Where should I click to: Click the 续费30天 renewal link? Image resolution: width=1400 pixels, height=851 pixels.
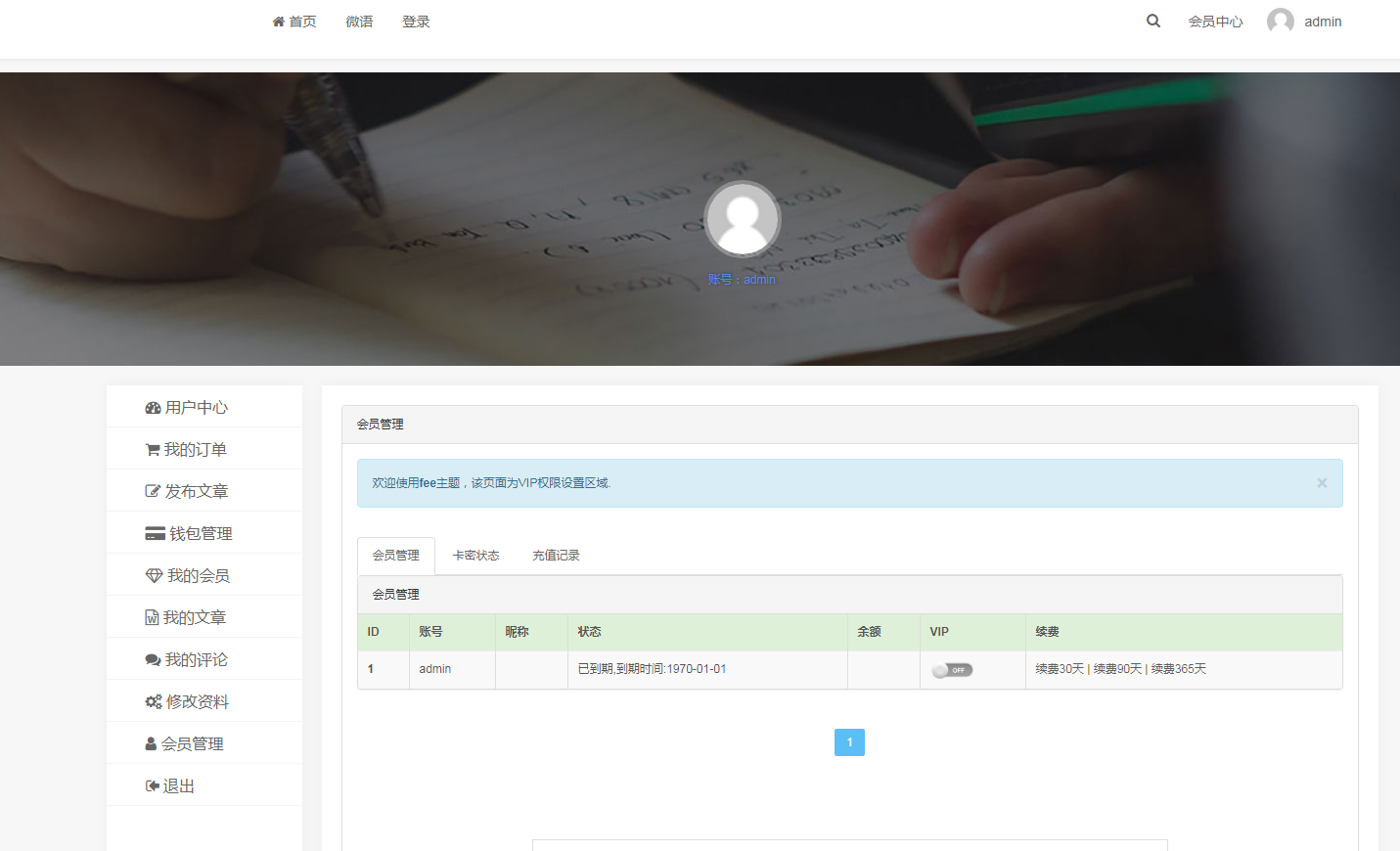pyautogui.click(x=1060, y=669)
